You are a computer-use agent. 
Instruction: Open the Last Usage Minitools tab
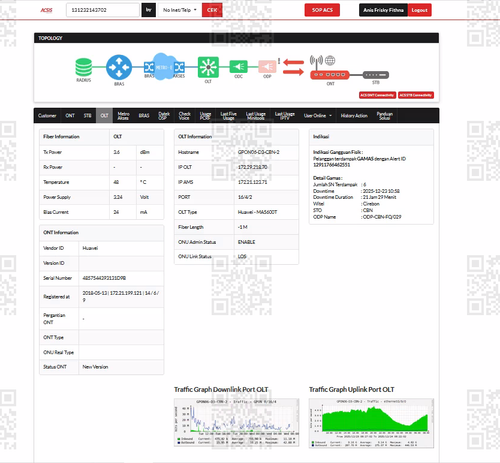click(256, 116)
